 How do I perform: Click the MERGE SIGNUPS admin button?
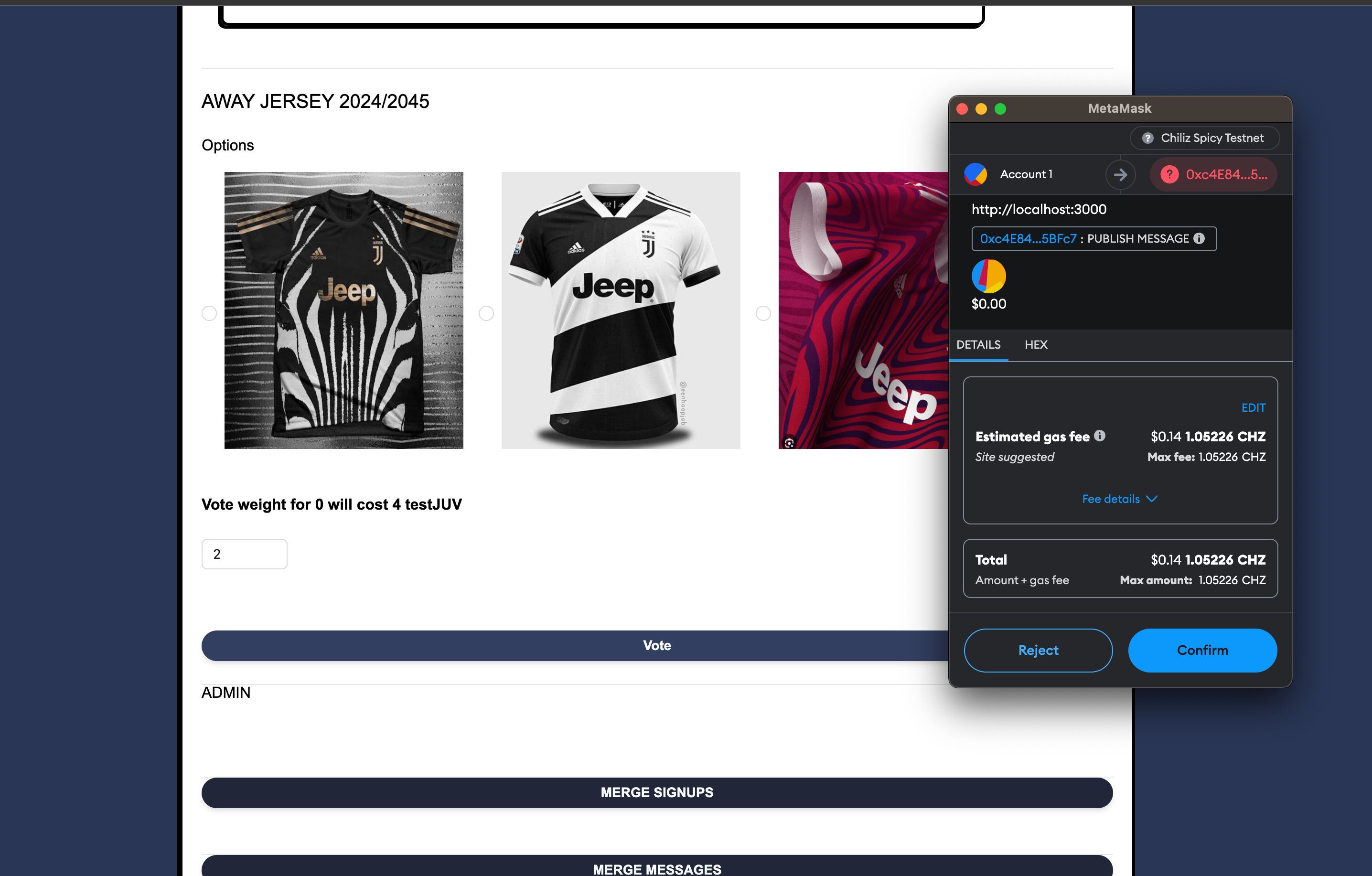pos(657,792)
